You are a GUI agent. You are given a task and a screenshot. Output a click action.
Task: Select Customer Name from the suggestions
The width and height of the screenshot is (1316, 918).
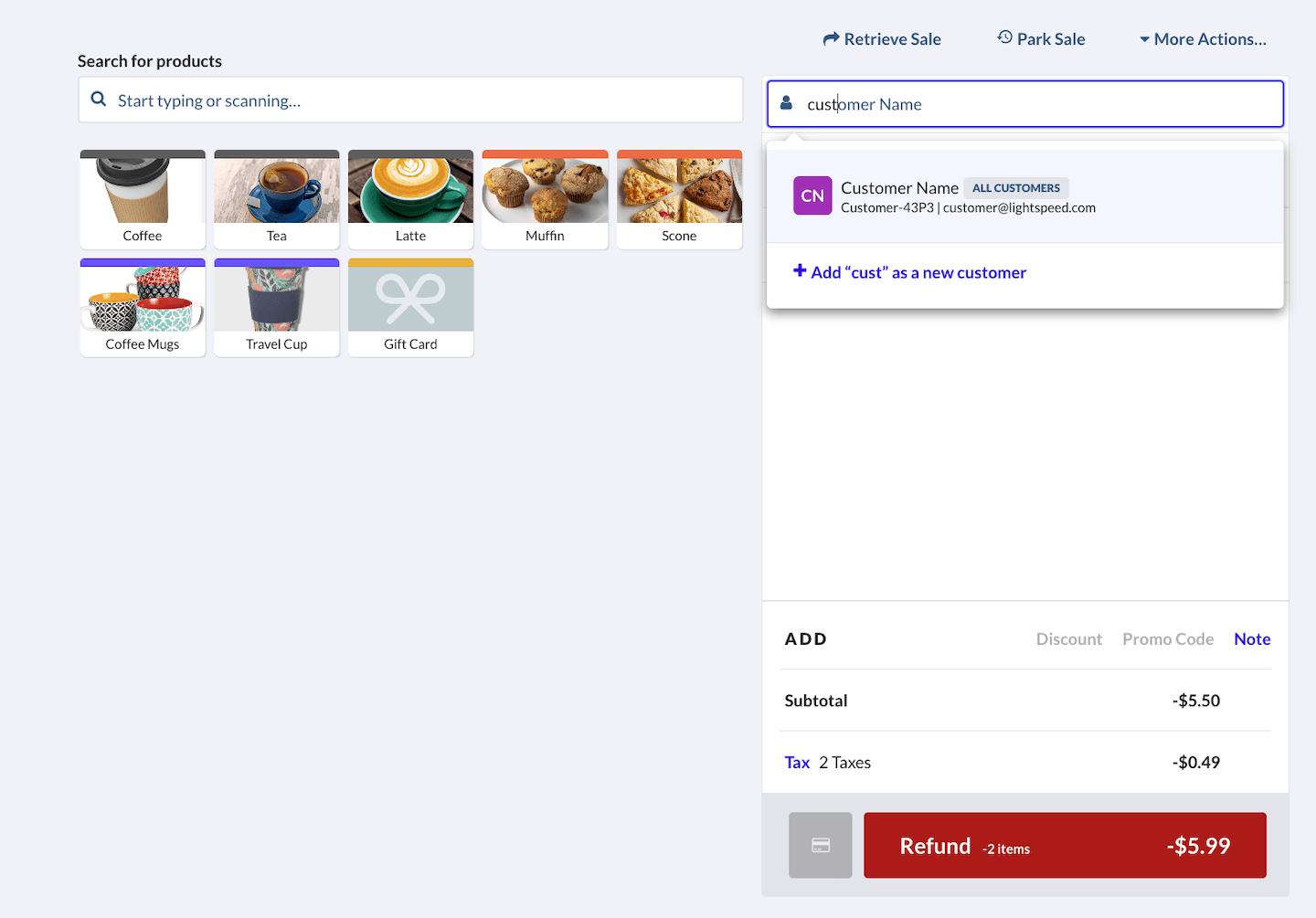[x=899, y=188]
